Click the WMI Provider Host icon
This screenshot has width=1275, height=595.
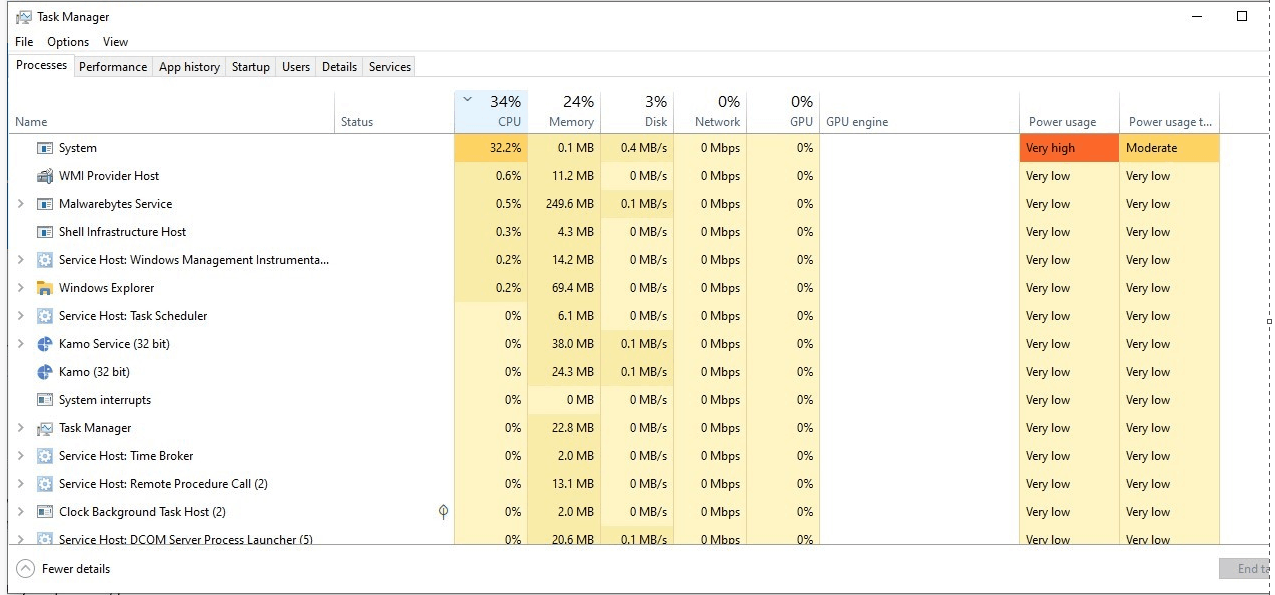(44, 176)
